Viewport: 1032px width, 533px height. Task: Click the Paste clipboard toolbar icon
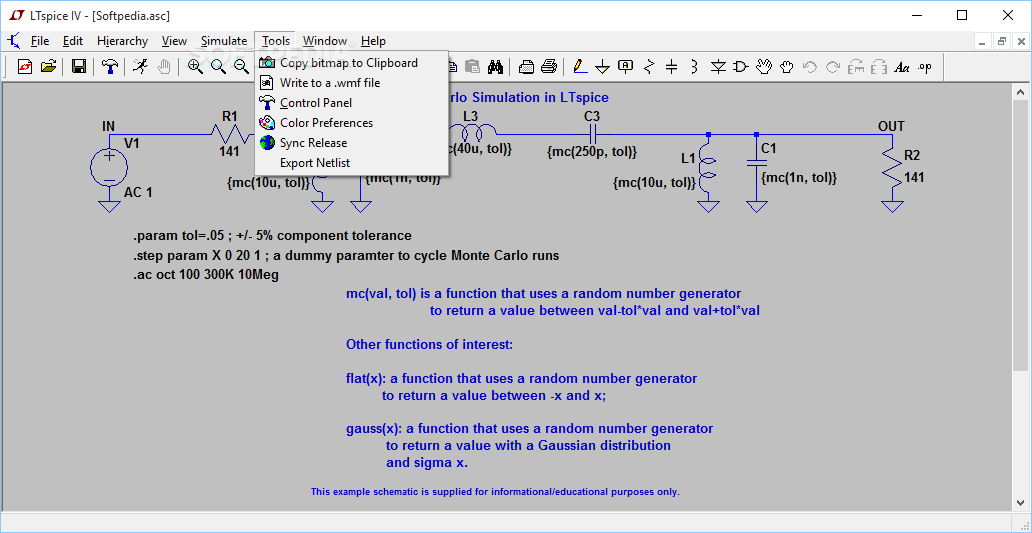pyautogui.click(x=472, y=66)
